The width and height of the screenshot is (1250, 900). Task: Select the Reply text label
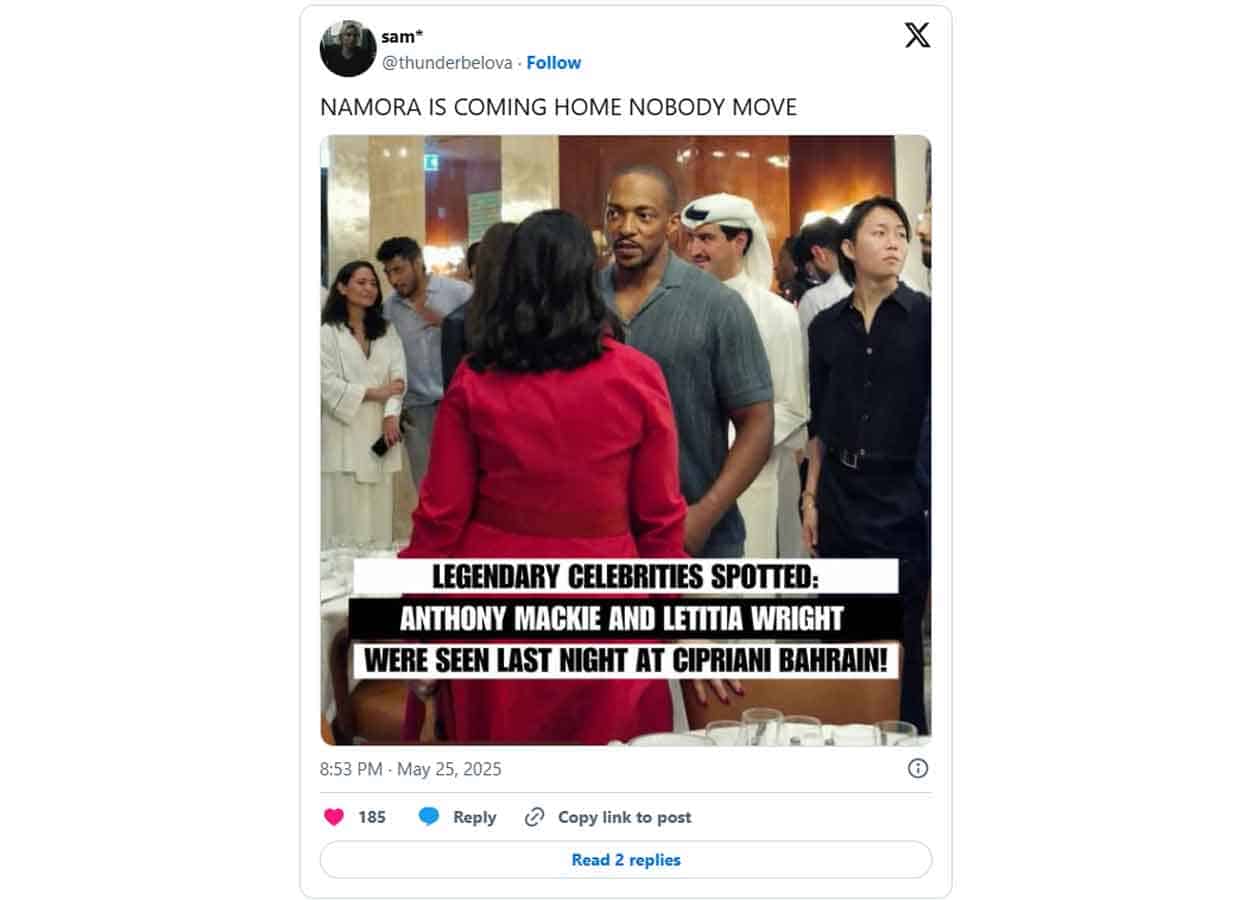point(474,817)
